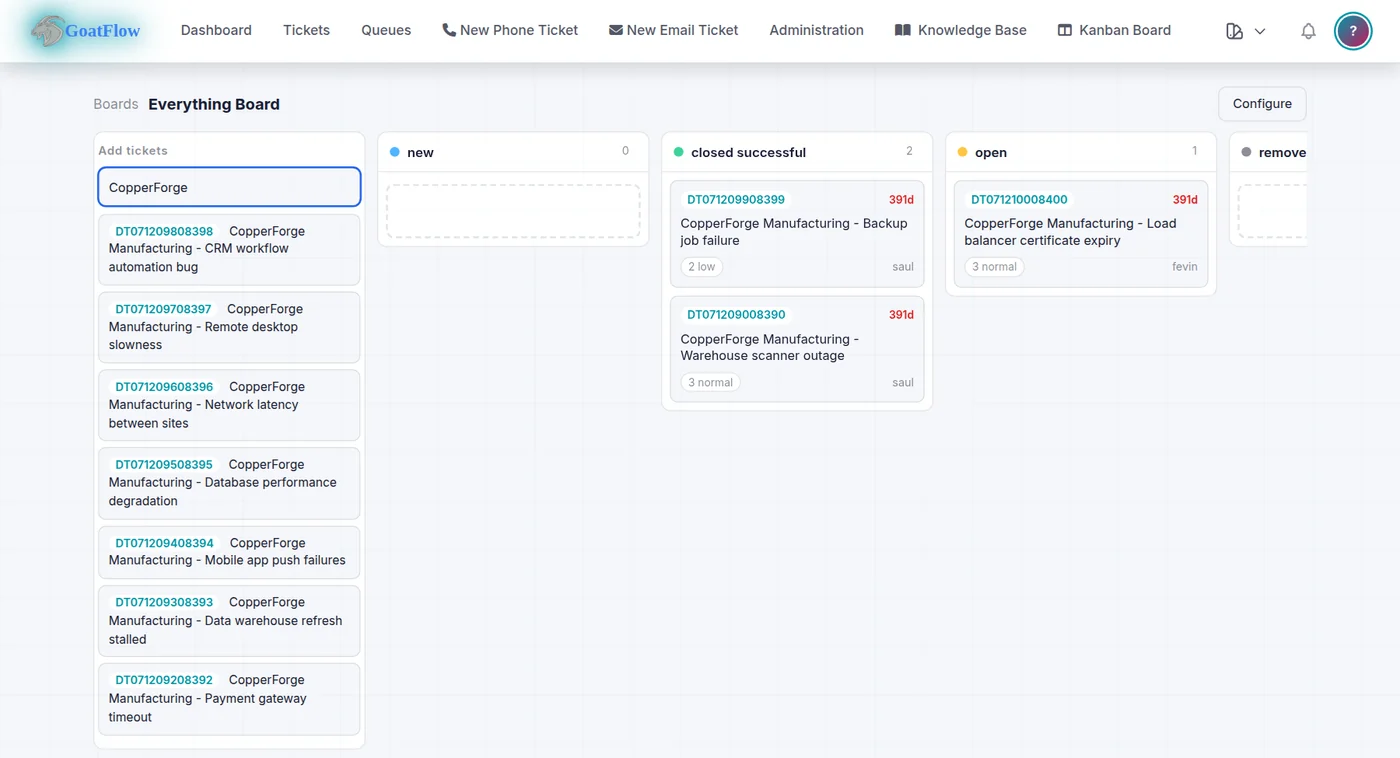This screenshot has height=758, width=1400.
Task: Select ticket DT071209208392 Payment gateway timeout
Action: [x=229, y=699]
